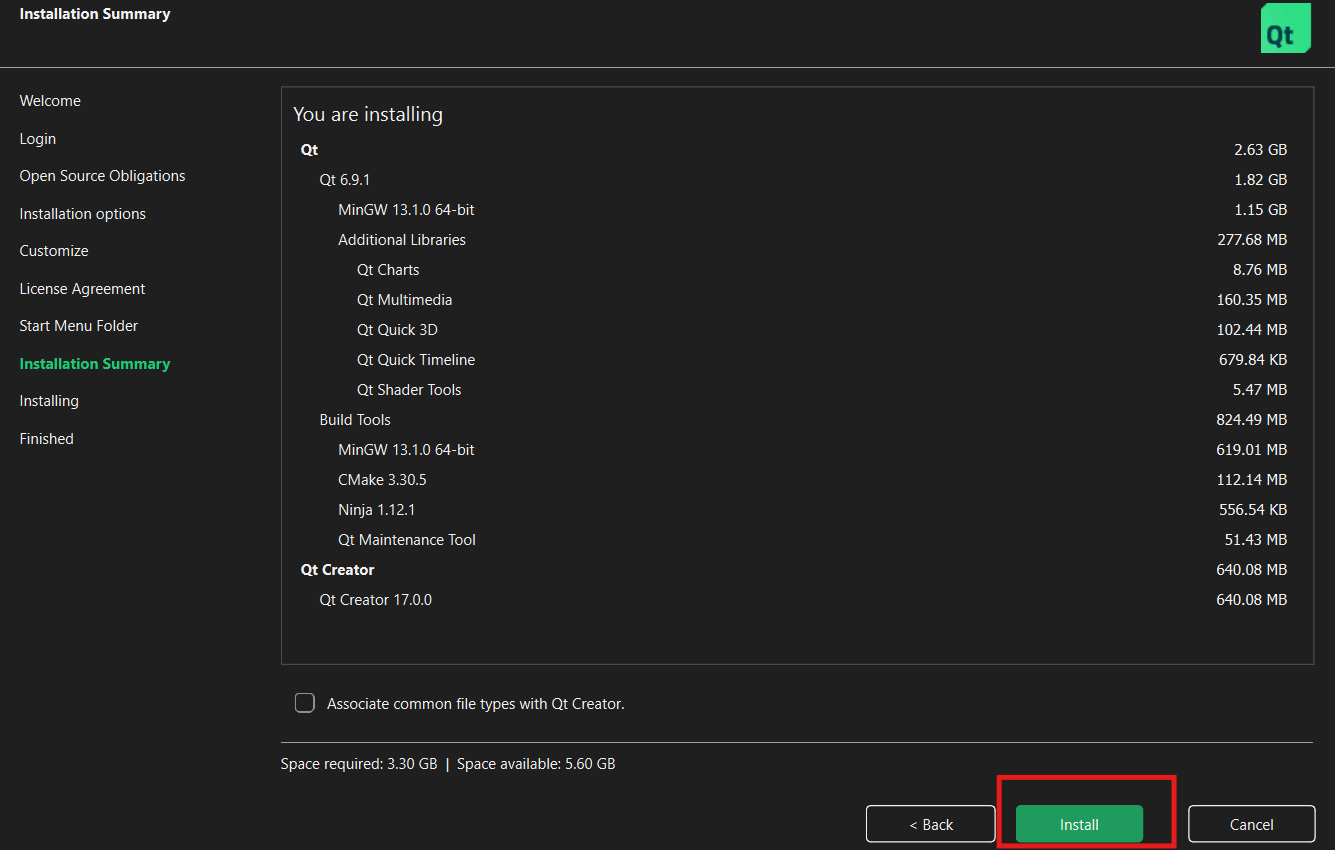Click the Qt logo icon

(x=1285, y=28)
